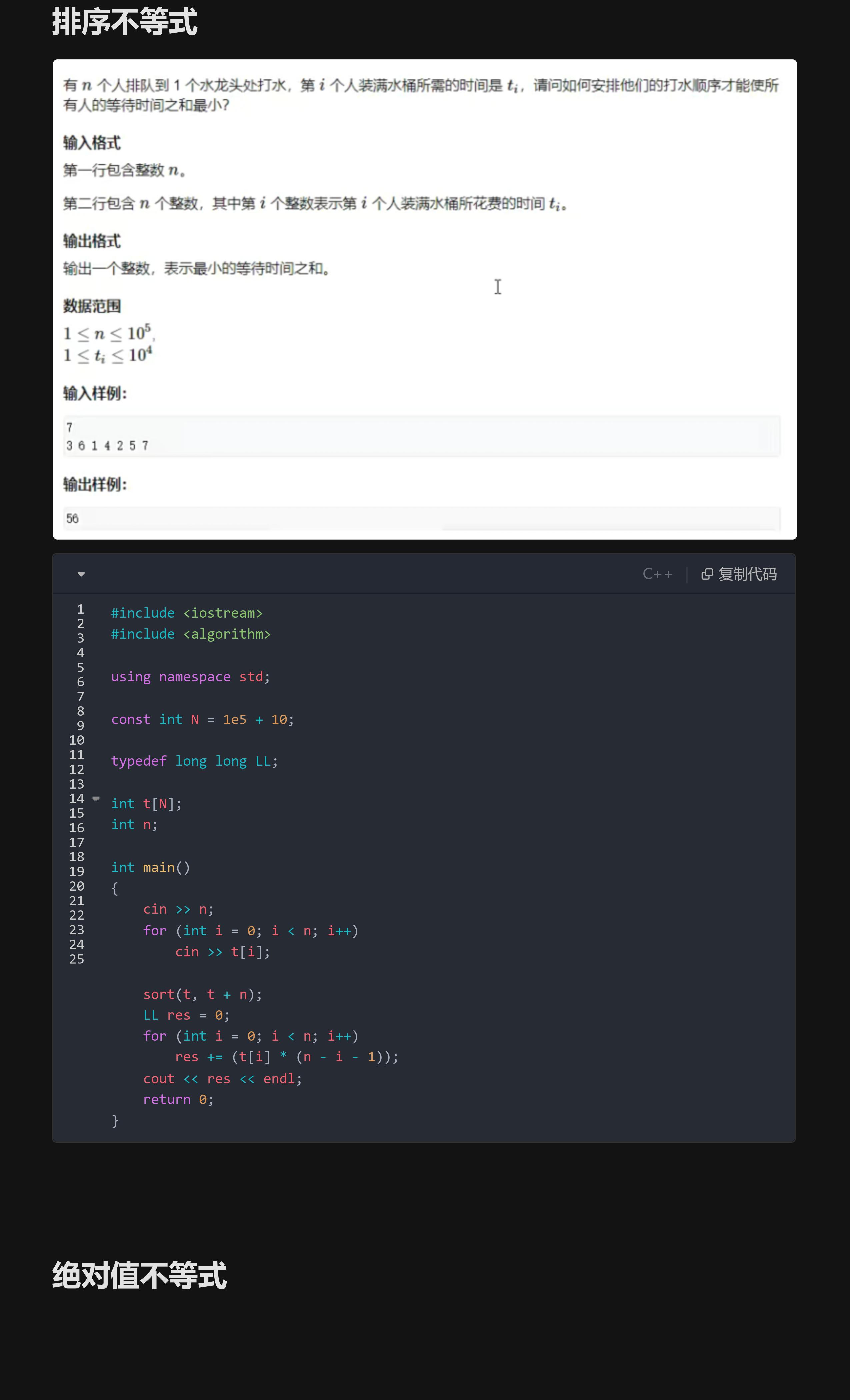
Task: Place cursor on #include <algorithm> line
Action: click(191, 634)
